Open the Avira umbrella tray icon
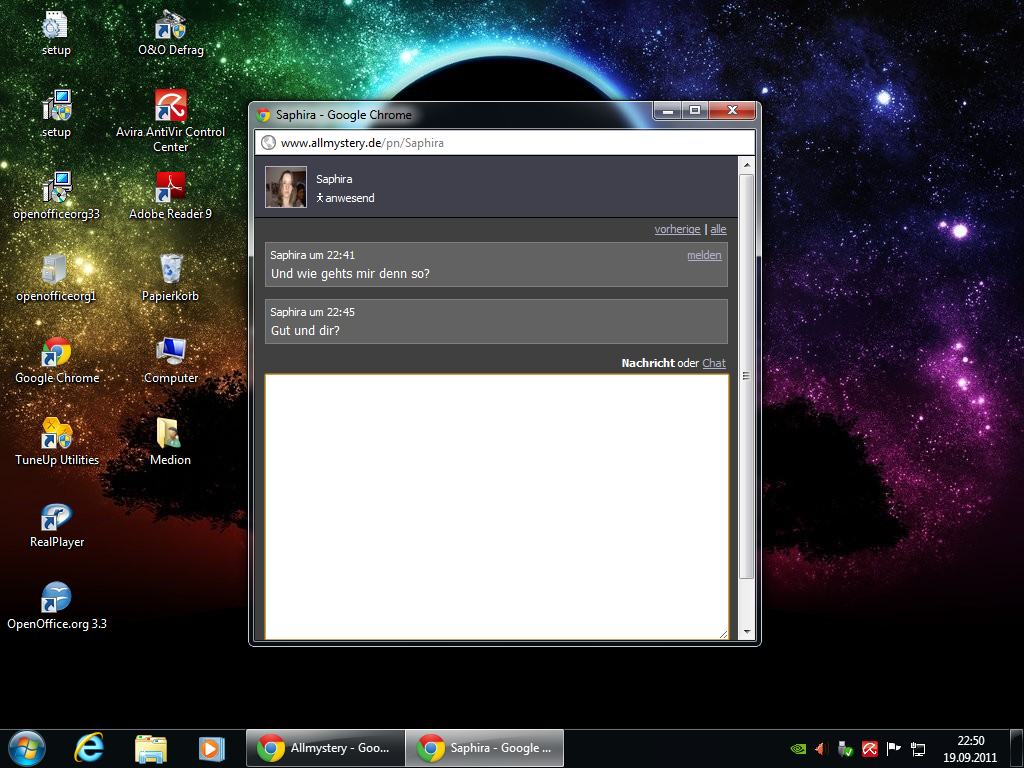 [x=869, y=748]
